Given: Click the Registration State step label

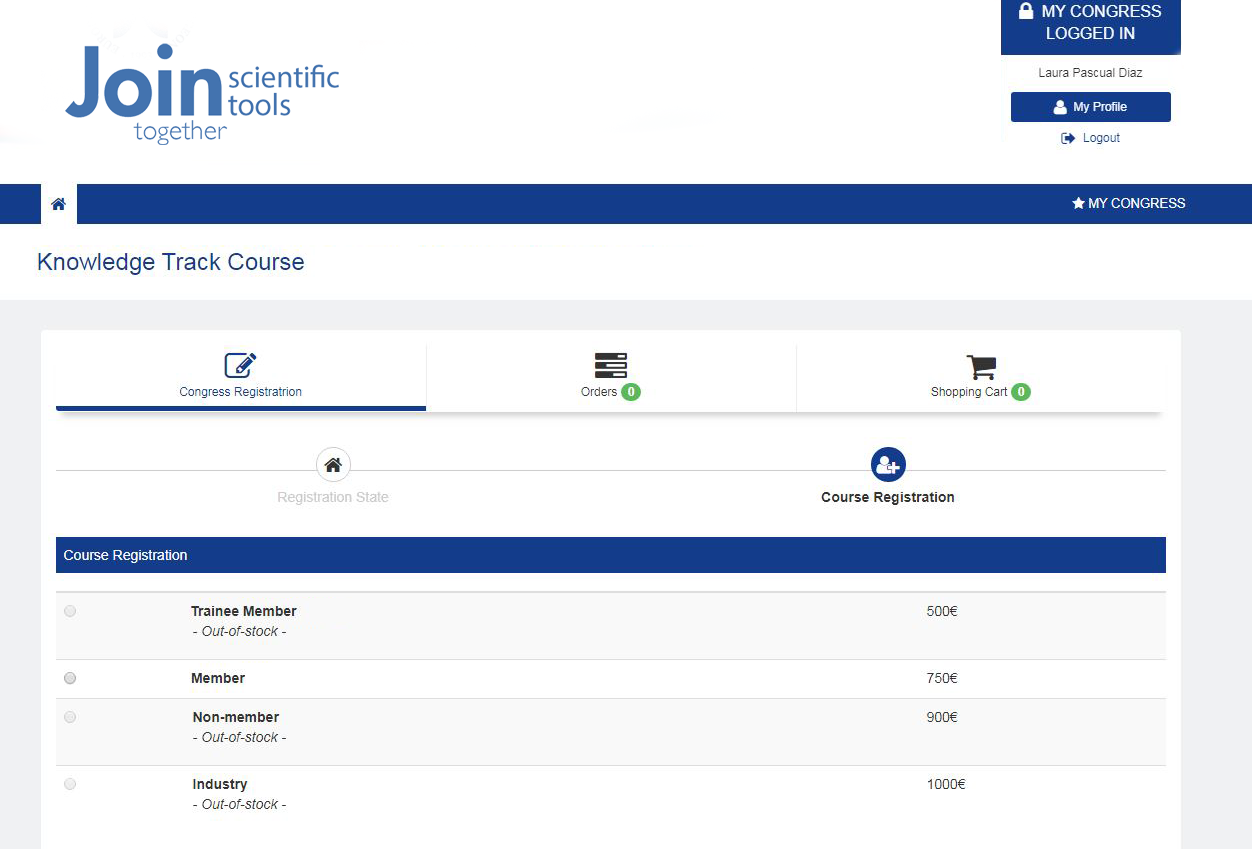Looking at the screenshot, I should 333,497.
